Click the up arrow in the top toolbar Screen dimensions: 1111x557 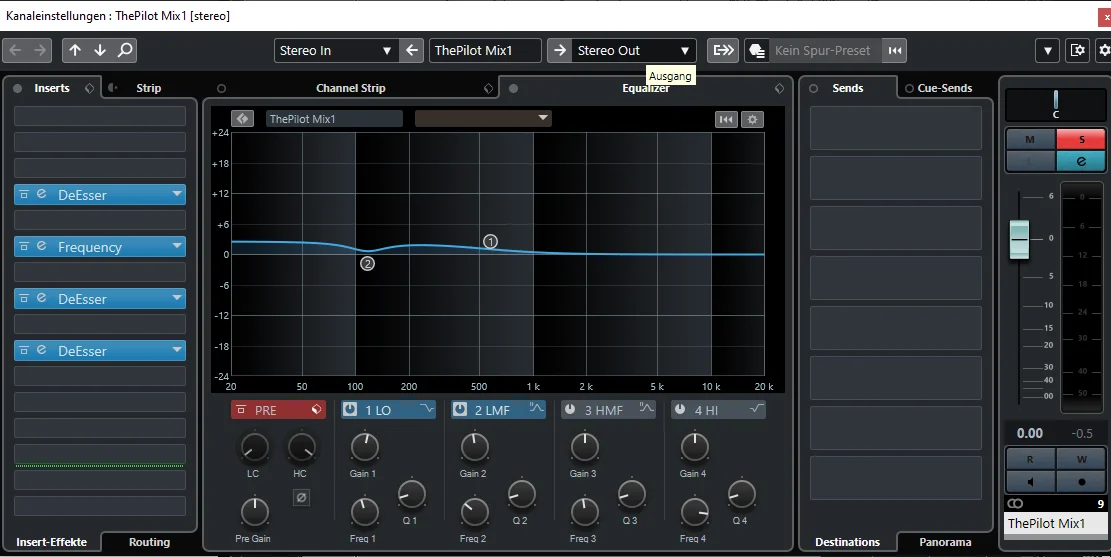coord(75,50)
